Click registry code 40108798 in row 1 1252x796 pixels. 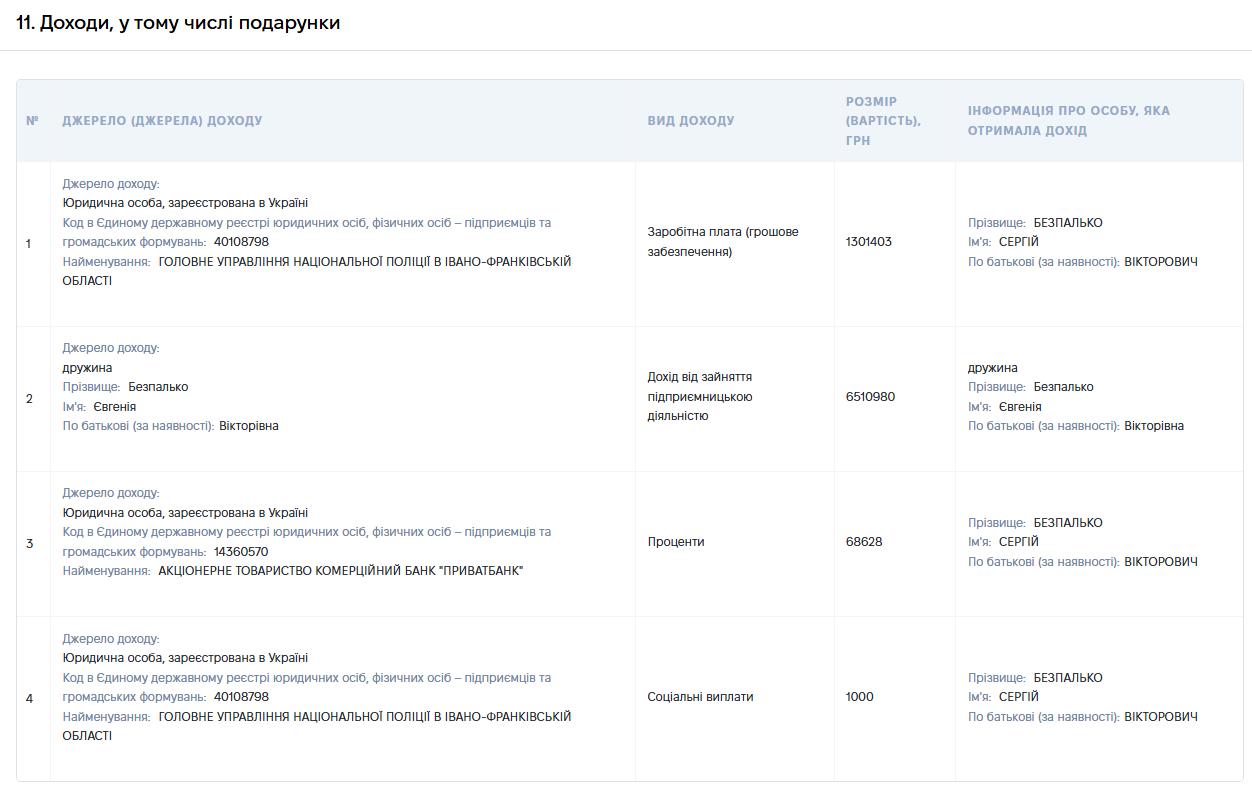coord(241,242)
